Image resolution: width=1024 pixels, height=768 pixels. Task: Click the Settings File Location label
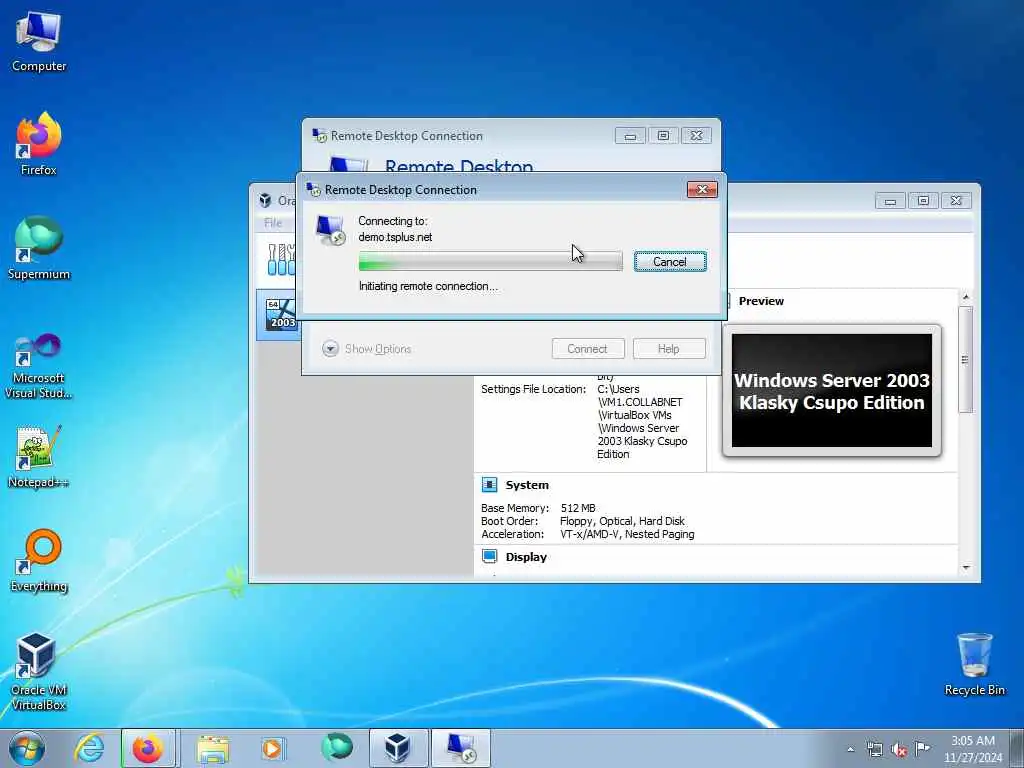[x=534, y=389]
